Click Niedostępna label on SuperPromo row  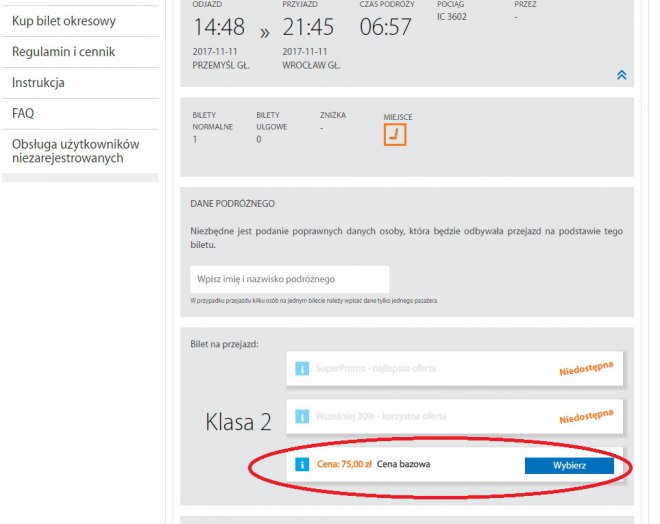tap(585, 371)
